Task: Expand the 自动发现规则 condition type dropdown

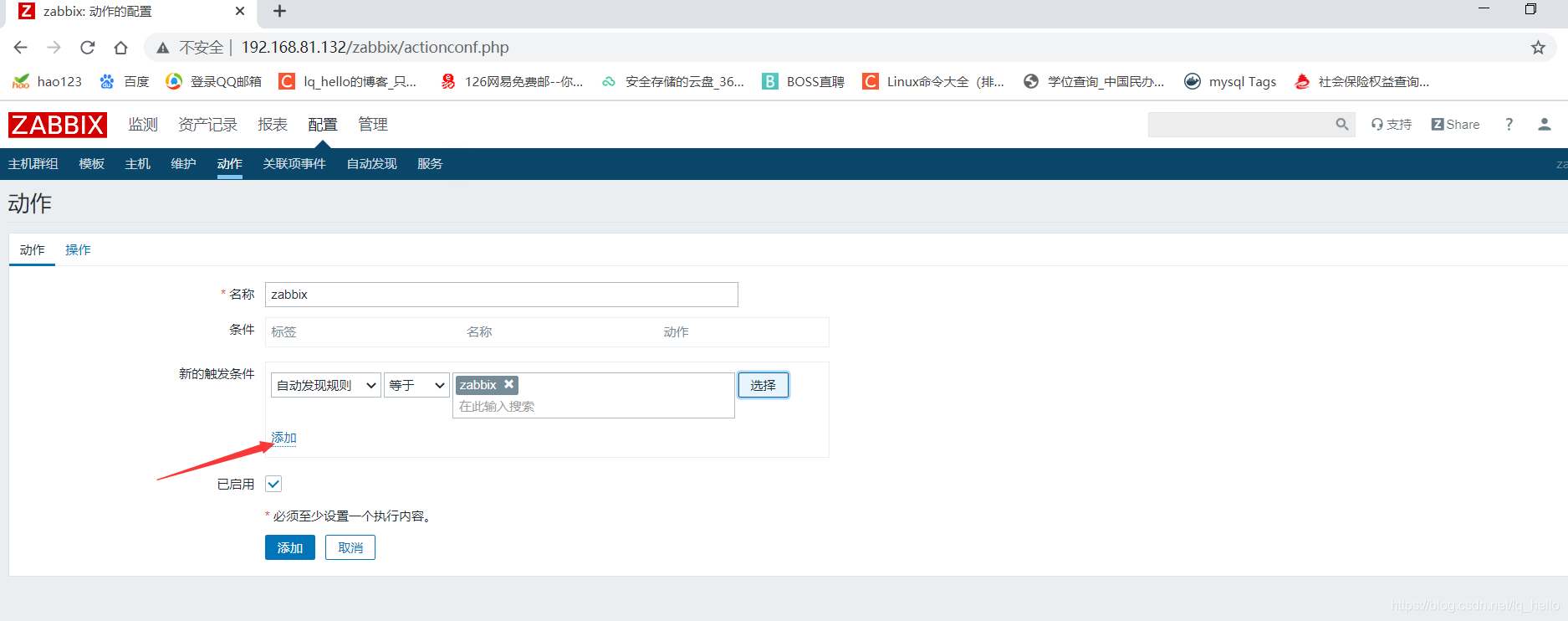Action: [x=326, y=385]
